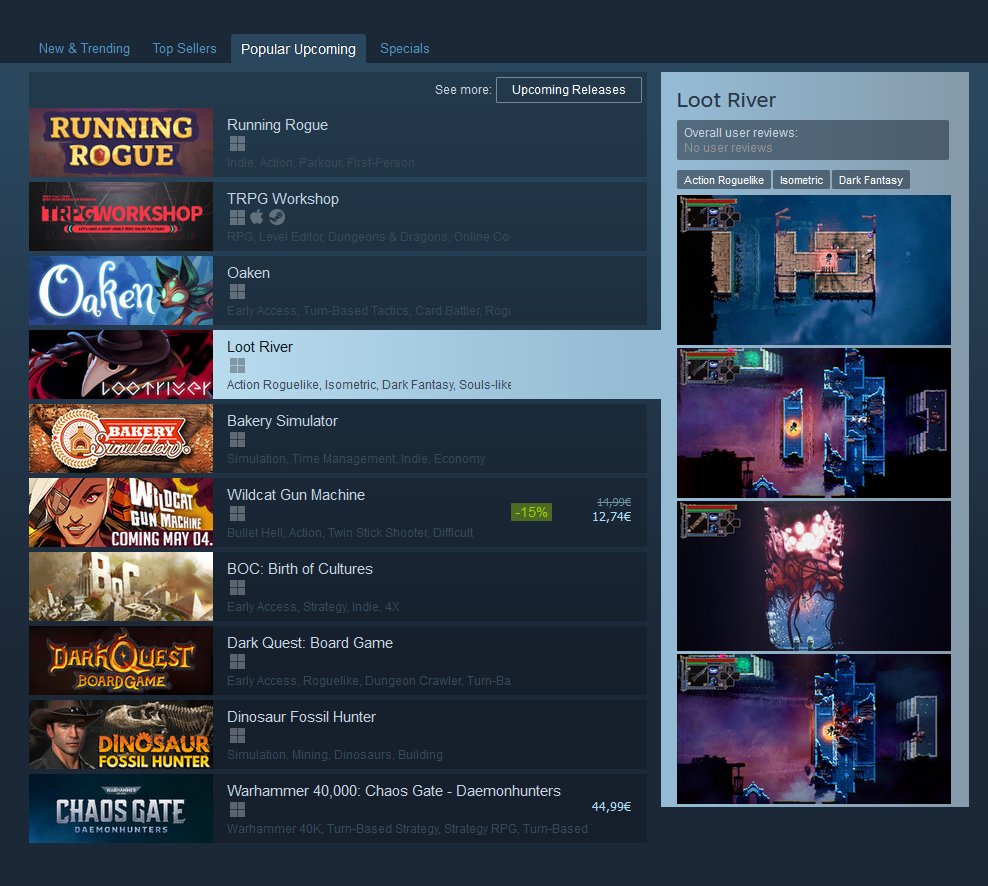
Task: View first Loot River screenshot with floating raft
Action: click(813, 270)
